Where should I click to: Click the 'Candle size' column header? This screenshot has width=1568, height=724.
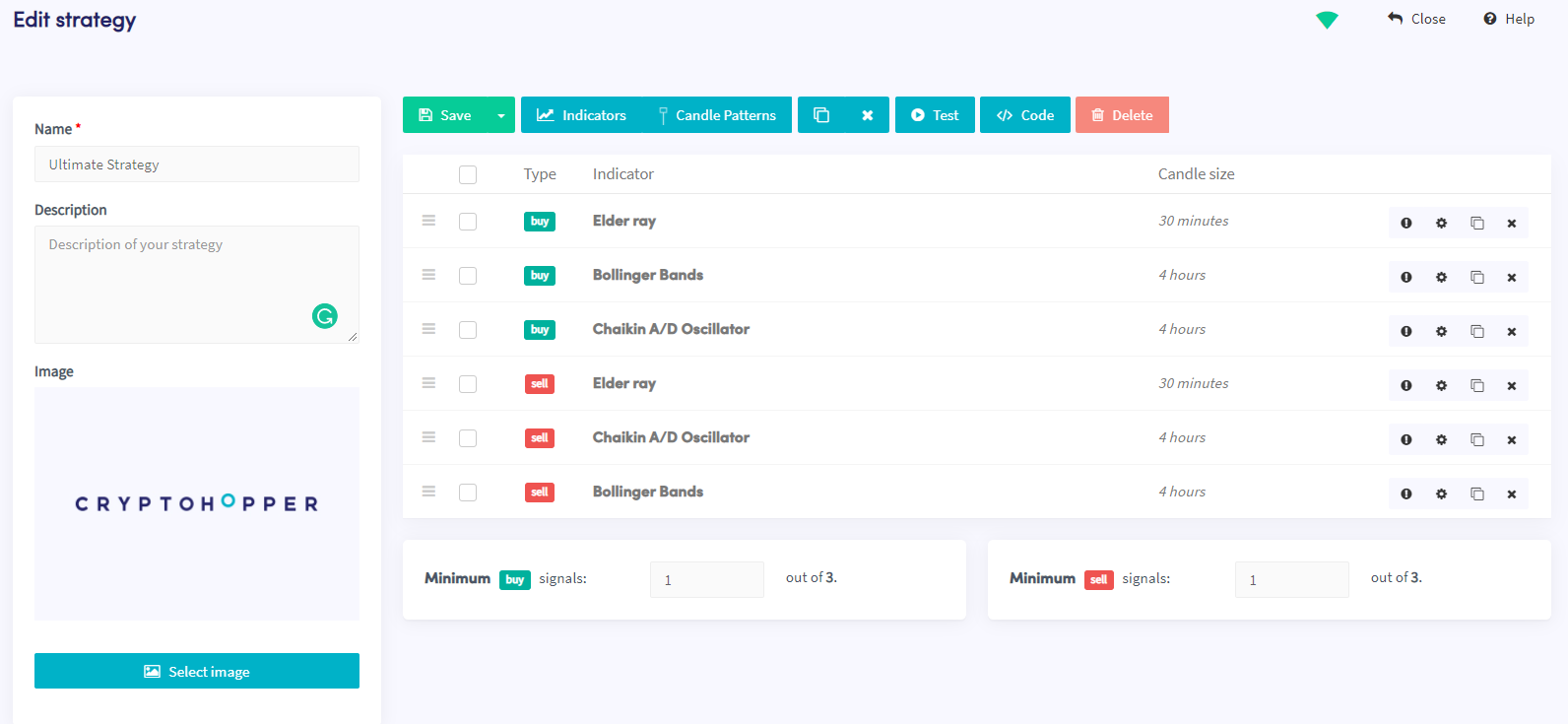click(x=1196, y=173)
